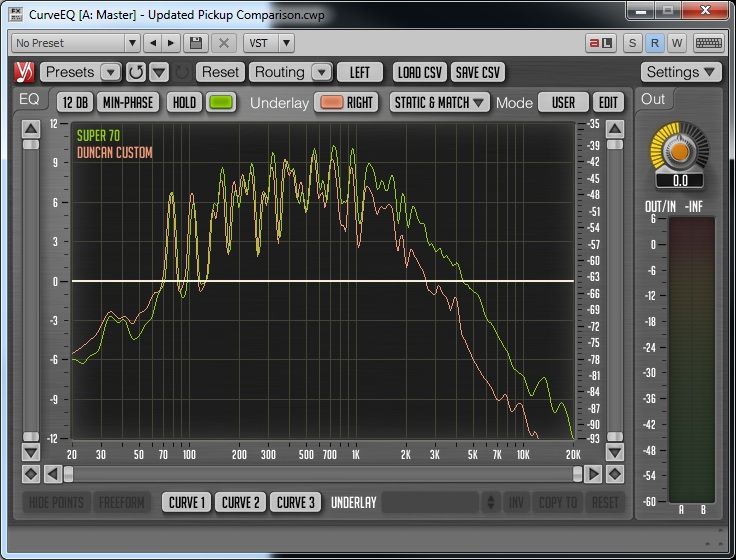
Task: Click the UNDERLAY selector field
Action: tap(430, 503)
